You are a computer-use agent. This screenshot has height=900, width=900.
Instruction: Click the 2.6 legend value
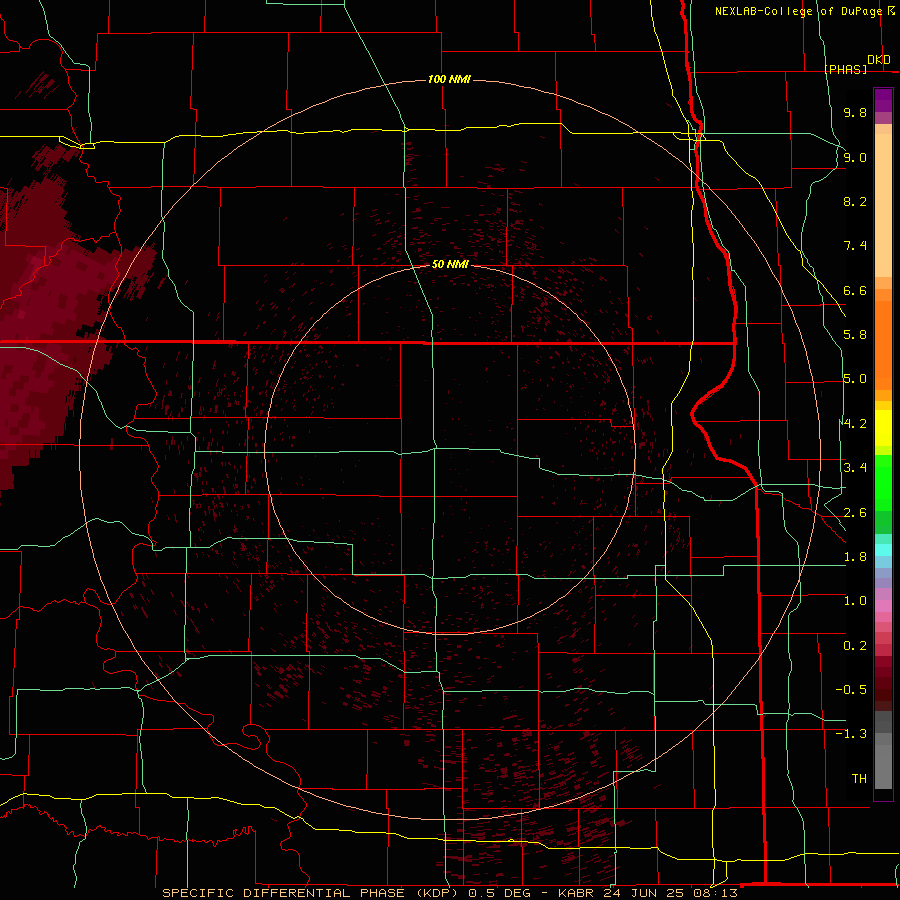855,513
